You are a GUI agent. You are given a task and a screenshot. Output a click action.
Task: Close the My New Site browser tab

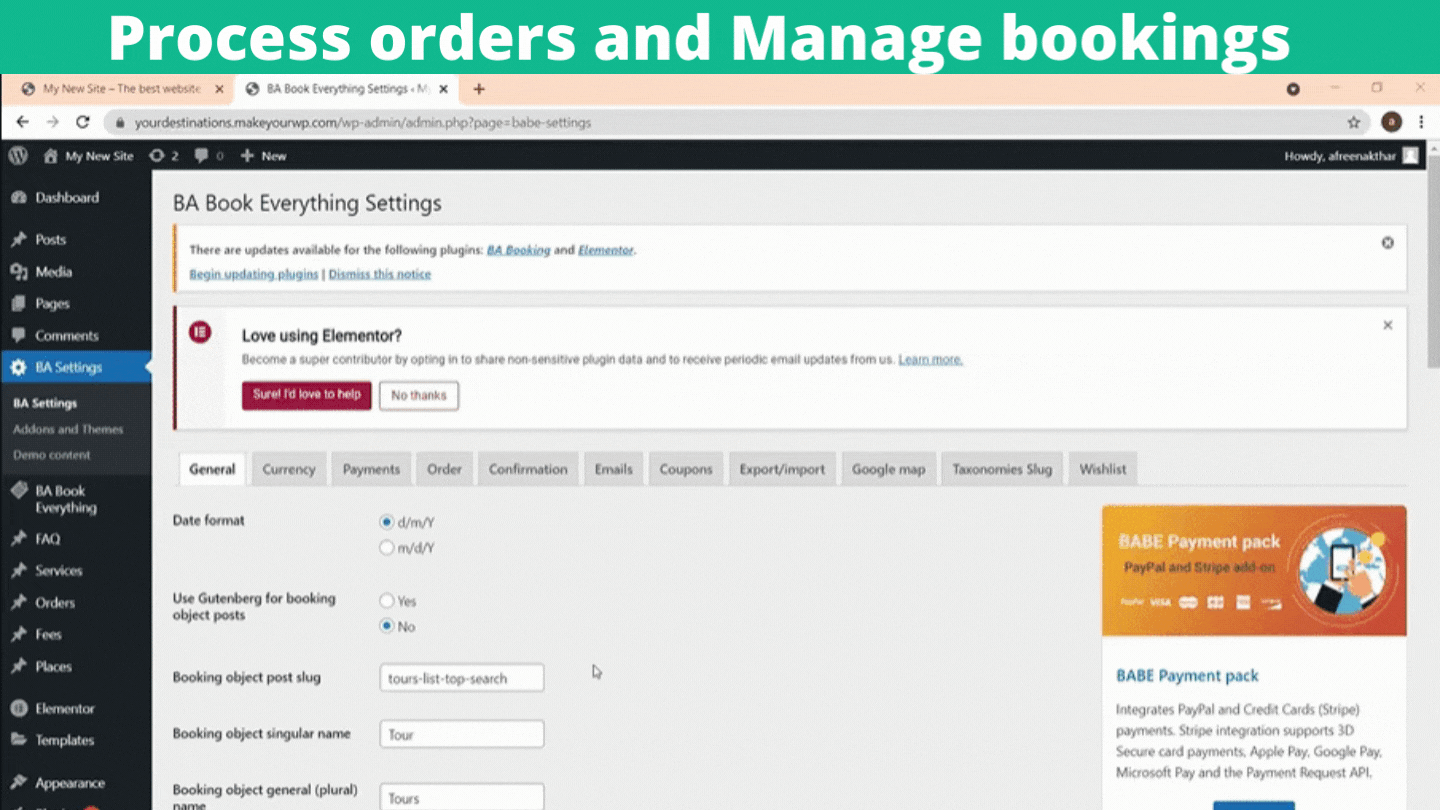click(220, 89)
